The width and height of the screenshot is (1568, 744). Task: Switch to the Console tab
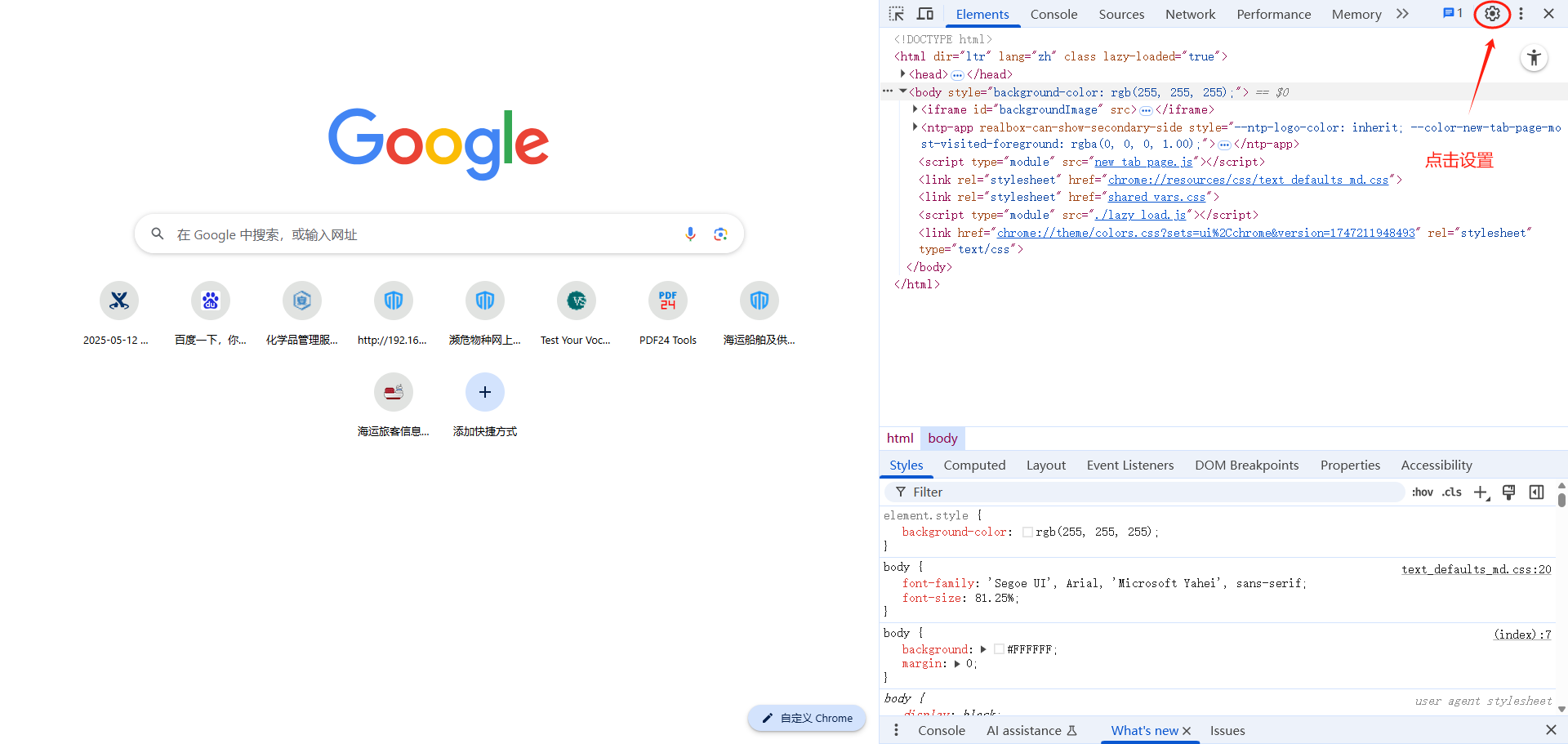pyautogui.click(x=1053, y=14)
